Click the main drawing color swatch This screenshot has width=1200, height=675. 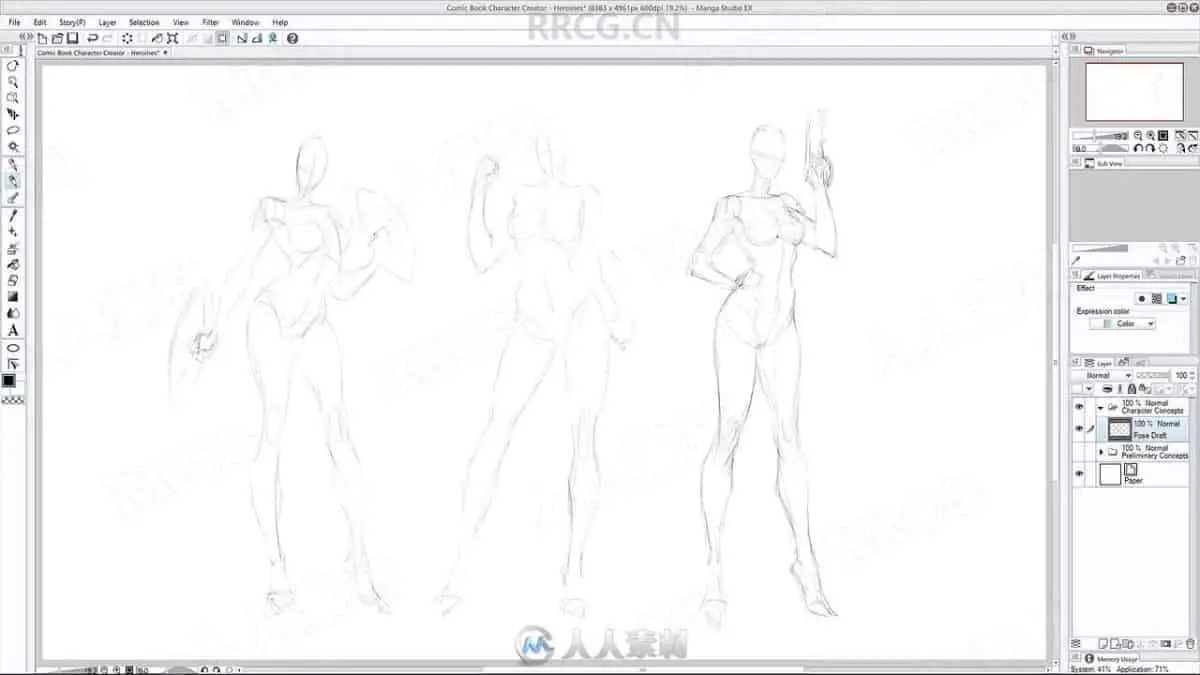tap(9, 381)
